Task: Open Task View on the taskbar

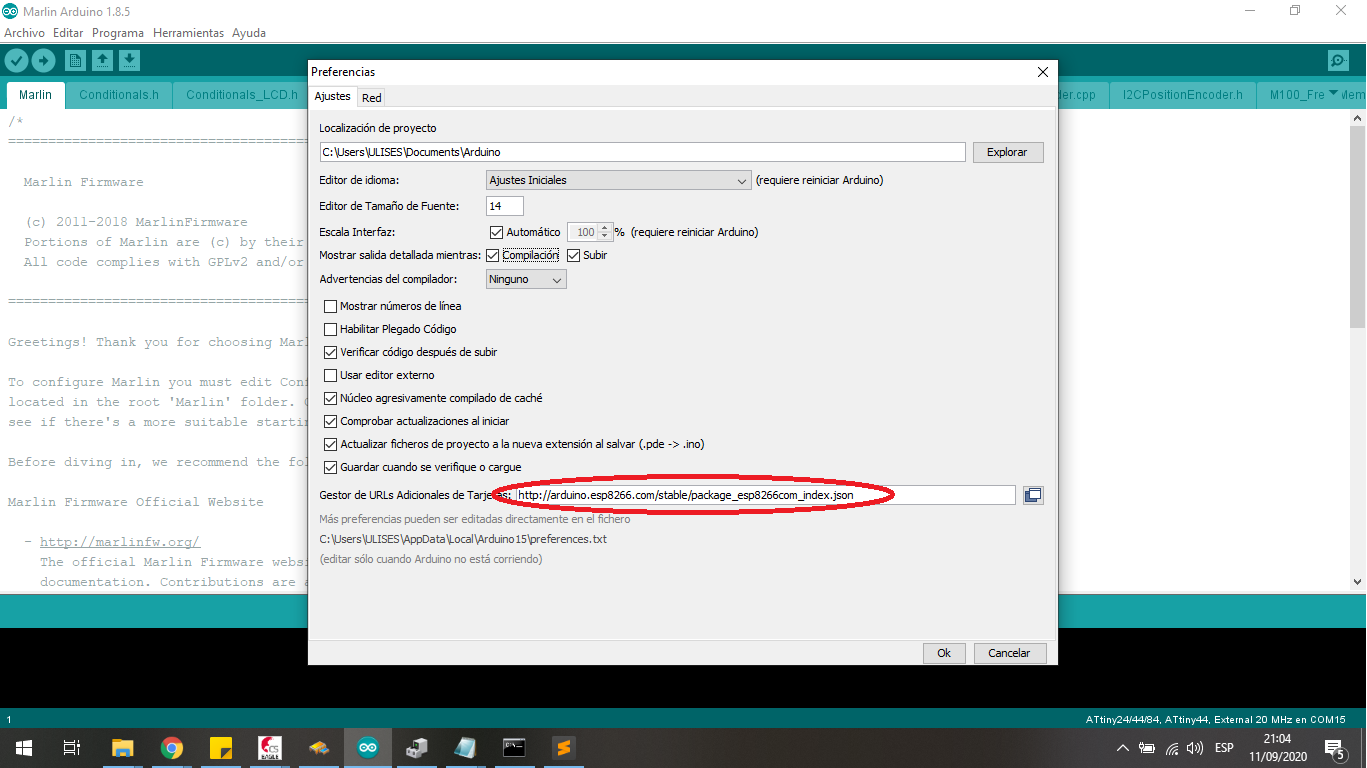Action: pos(71,748)
